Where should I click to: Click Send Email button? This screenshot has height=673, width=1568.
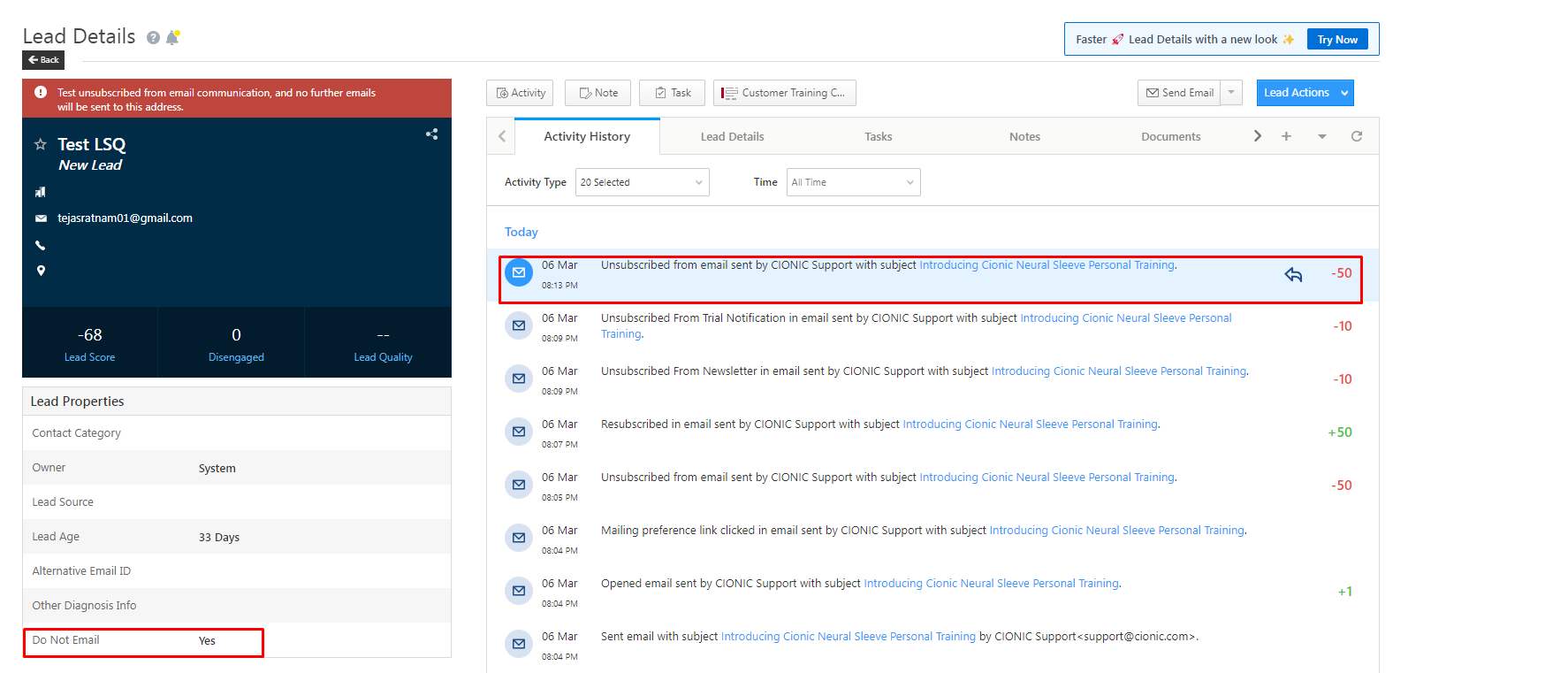point(1179,93)
